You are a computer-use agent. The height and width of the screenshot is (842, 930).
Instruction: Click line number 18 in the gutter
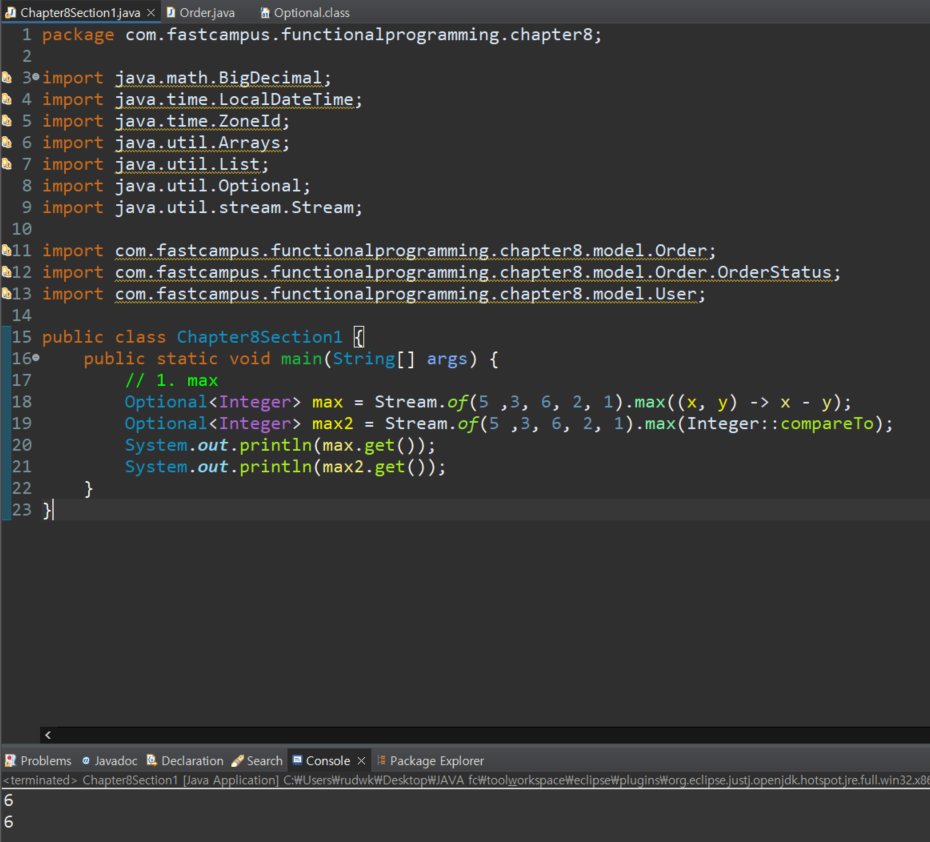[x=22, y=401]
